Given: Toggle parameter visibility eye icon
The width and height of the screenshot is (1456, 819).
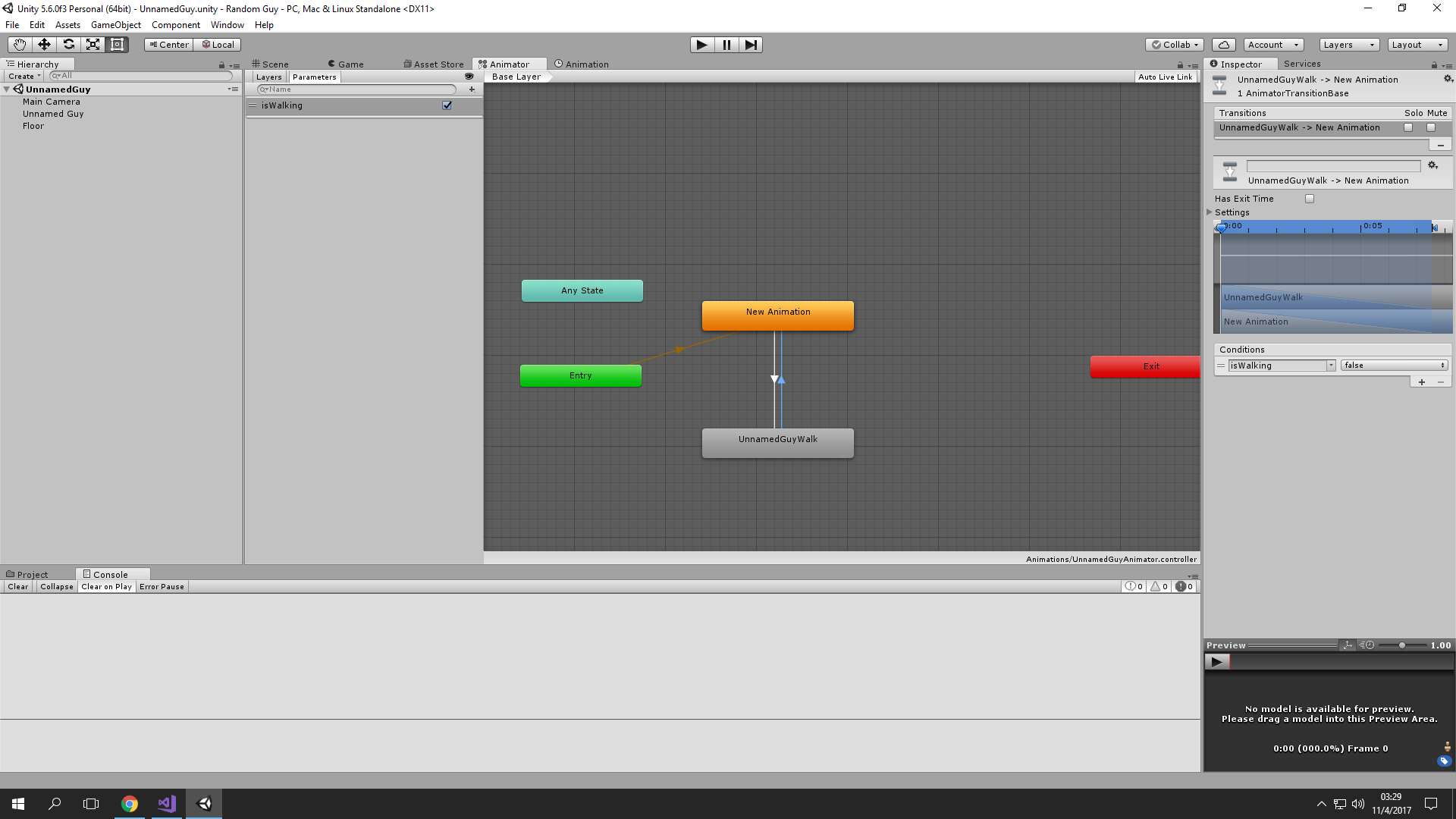Looking at the screenshot, I should click(x=469, y=77).
